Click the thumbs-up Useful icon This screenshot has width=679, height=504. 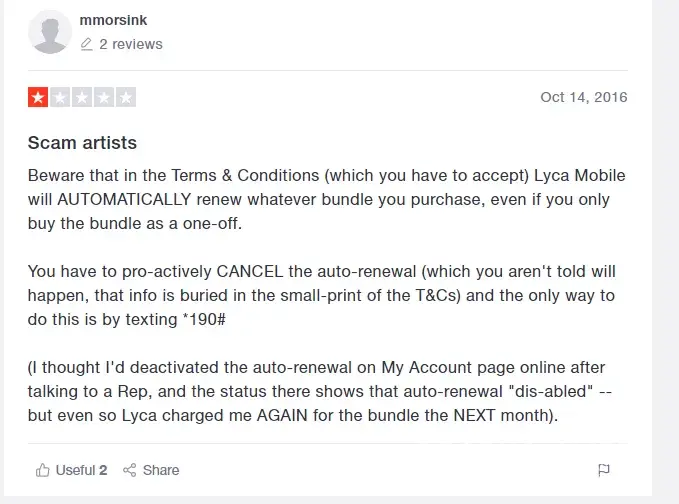click(x=42, y=470)
